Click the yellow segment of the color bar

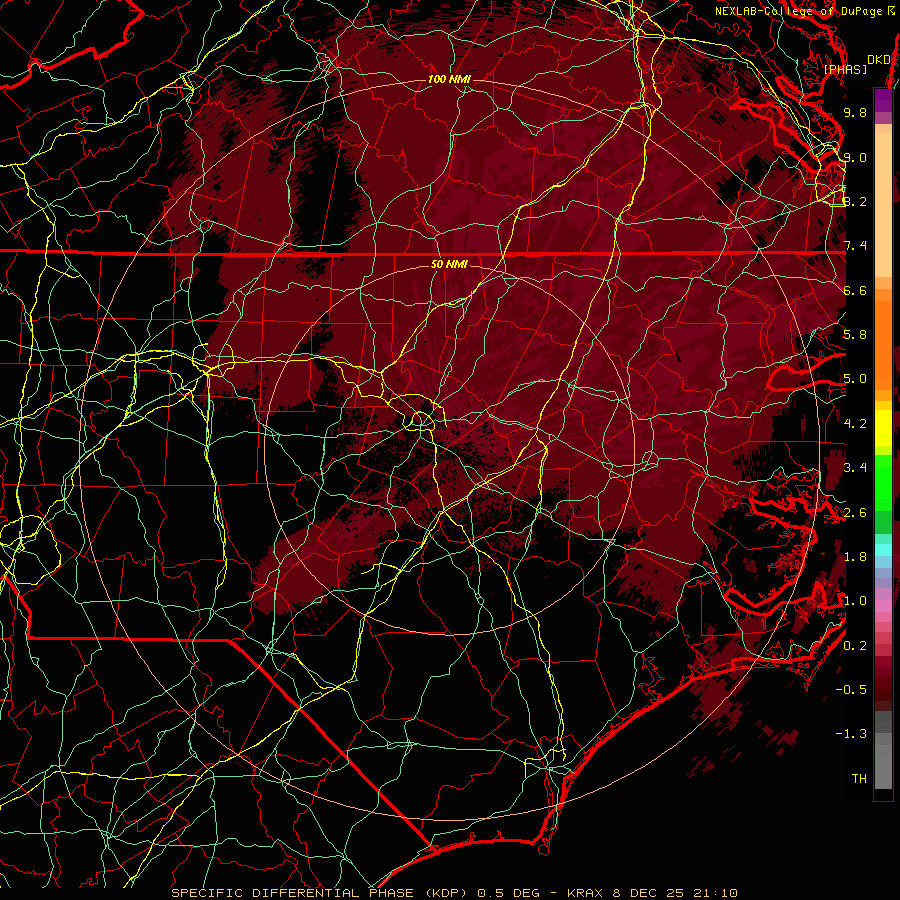pyautogui.click(x=883, y=428)
